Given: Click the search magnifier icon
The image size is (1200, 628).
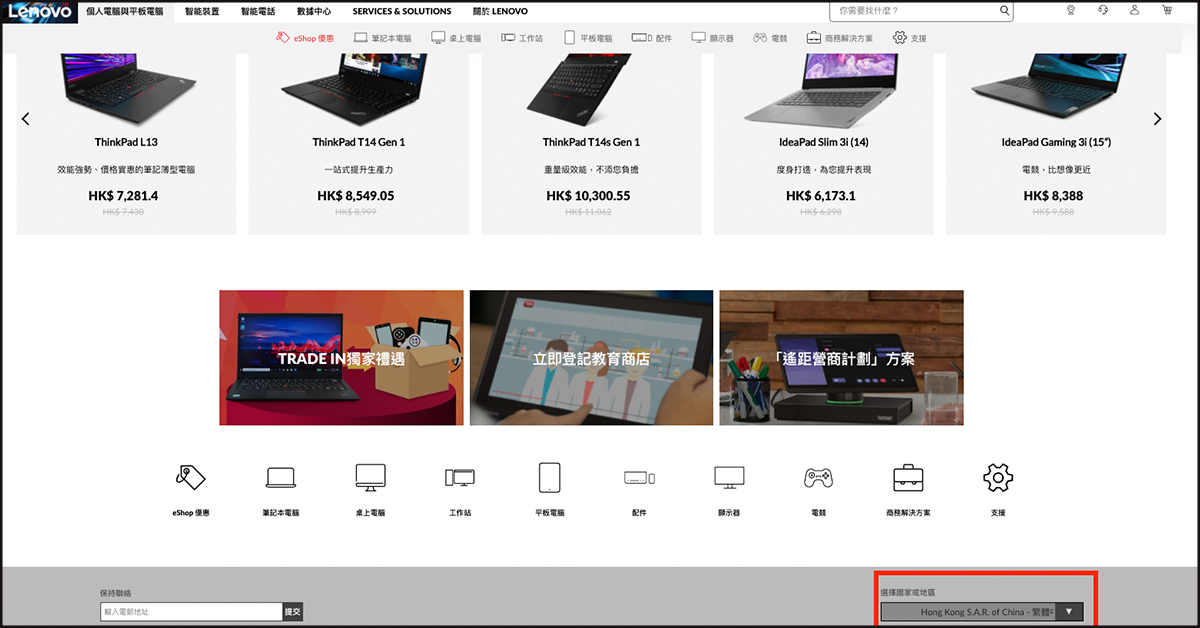Looking at the screenshot, I should [1004, 11].
